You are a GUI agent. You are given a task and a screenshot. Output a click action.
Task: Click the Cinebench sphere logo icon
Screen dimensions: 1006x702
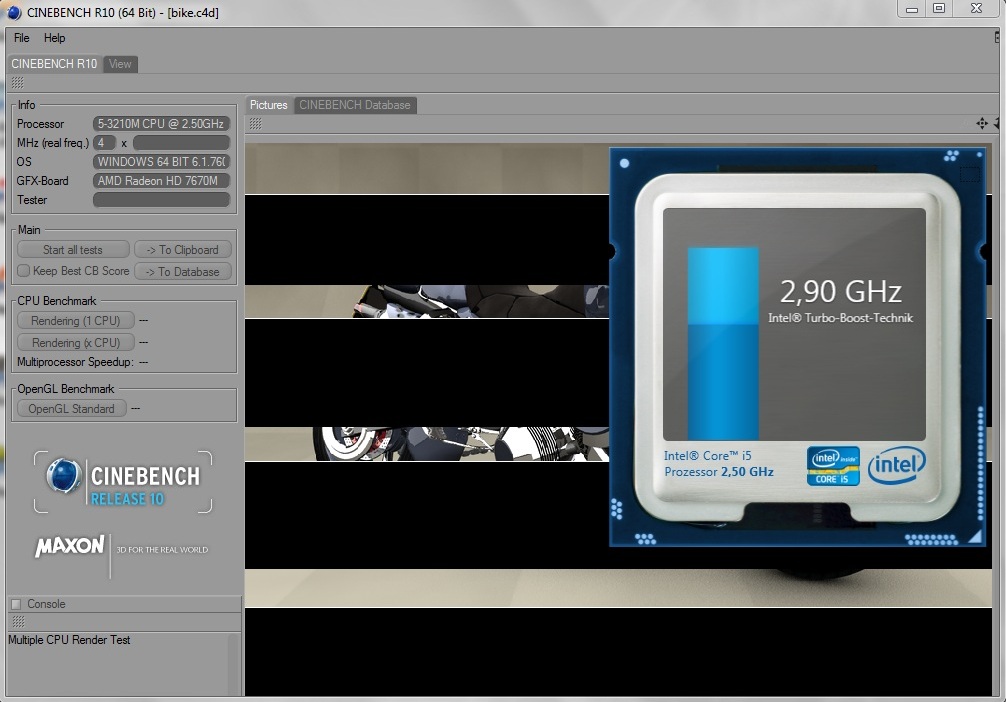tap(64, 476)
